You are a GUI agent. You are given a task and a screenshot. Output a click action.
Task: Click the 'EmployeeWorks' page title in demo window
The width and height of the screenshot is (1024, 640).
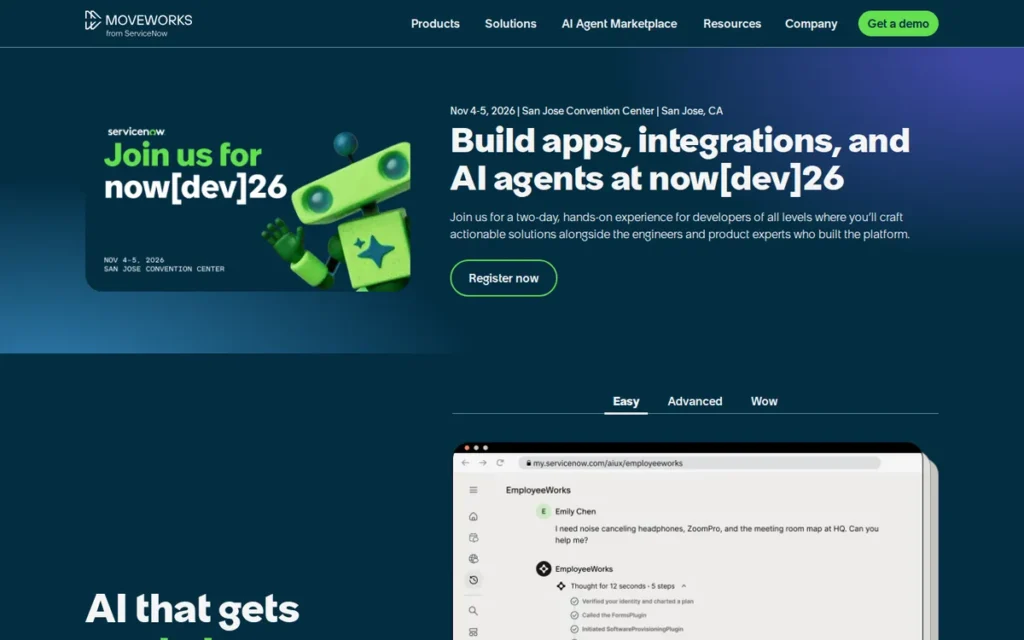click(x=538, y=490)
